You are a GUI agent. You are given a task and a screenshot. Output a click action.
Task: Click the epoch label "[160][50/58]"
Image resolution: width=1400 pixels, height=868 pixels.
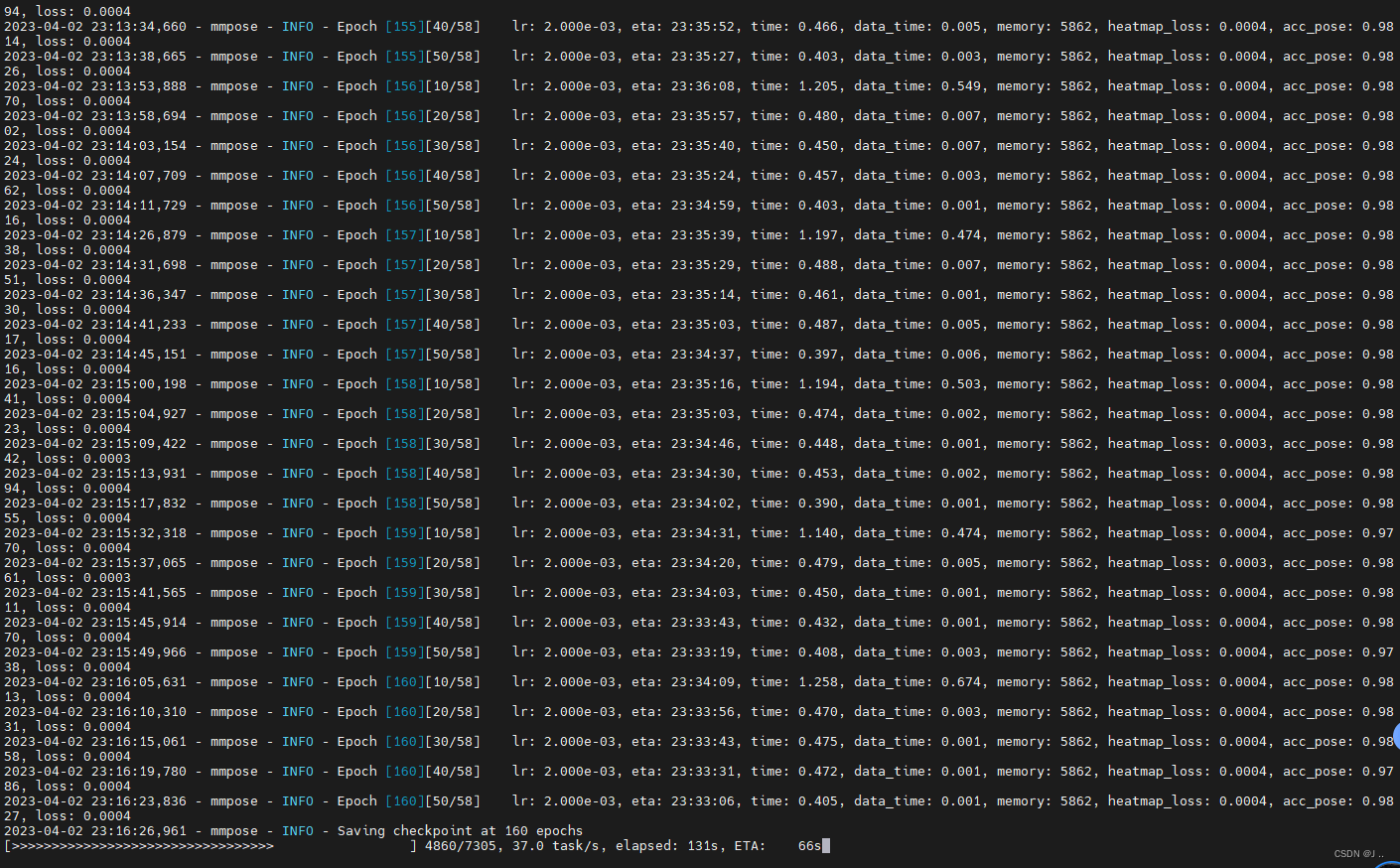(x=432, y=801)
